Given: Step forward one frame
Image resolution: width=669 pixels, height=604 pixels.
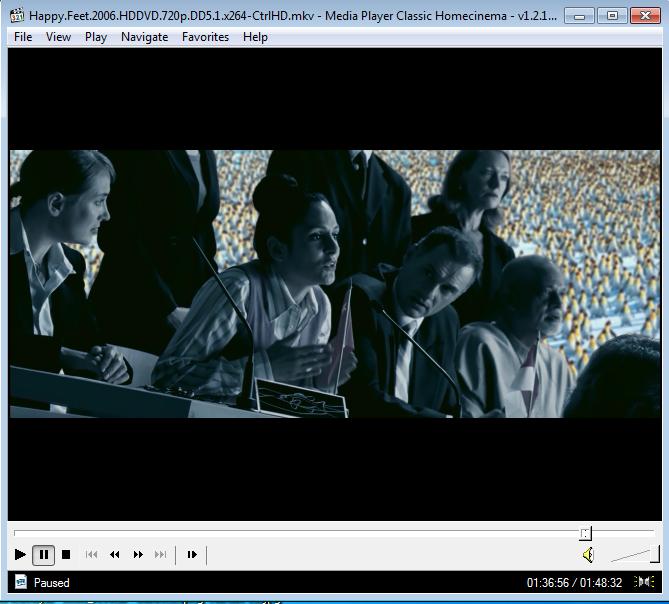Looking at the screenshot, I should coord(192,554).
